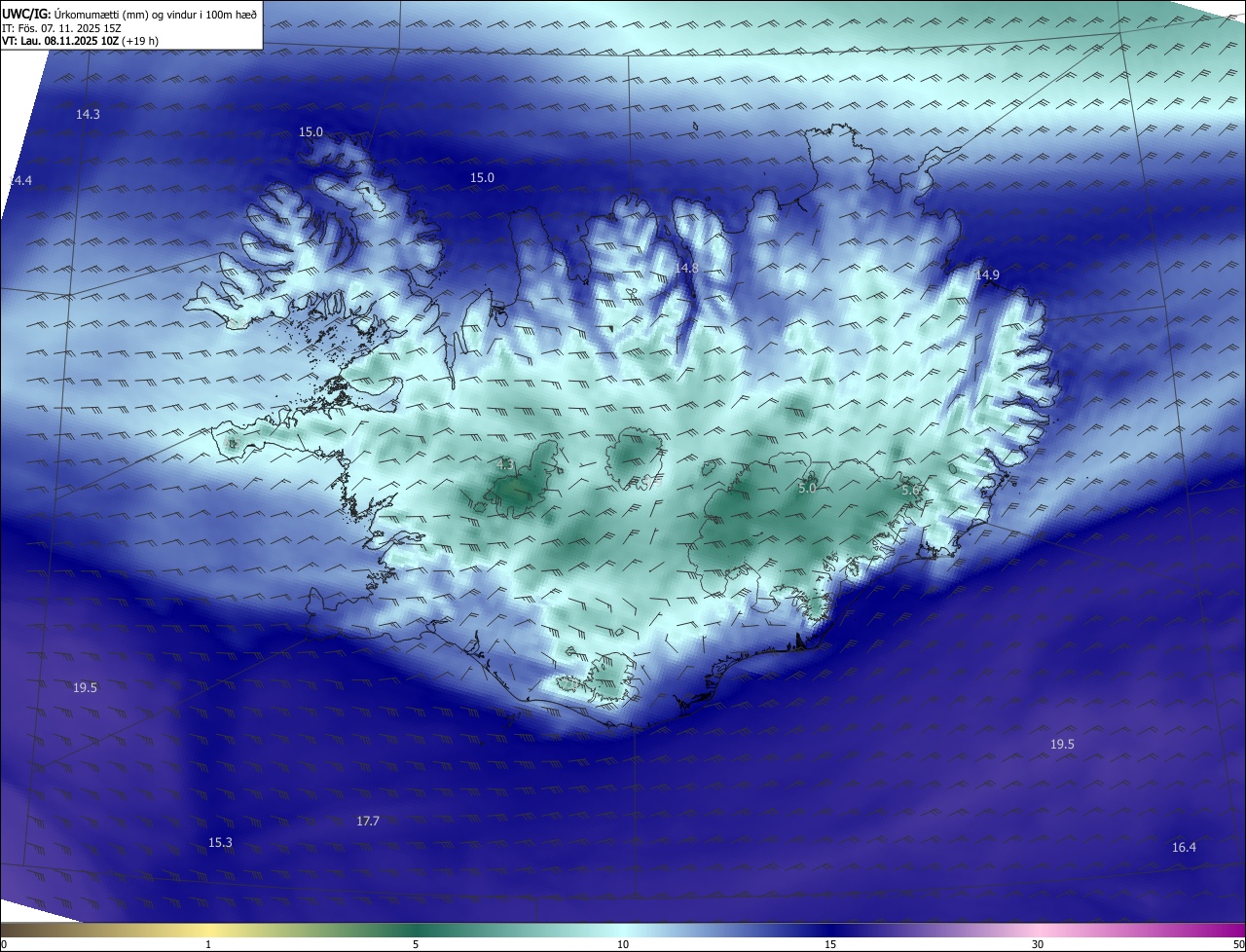1246x952 pixels.
Task: Pick the yellow band of the colorbar
Action: [208, 929]
